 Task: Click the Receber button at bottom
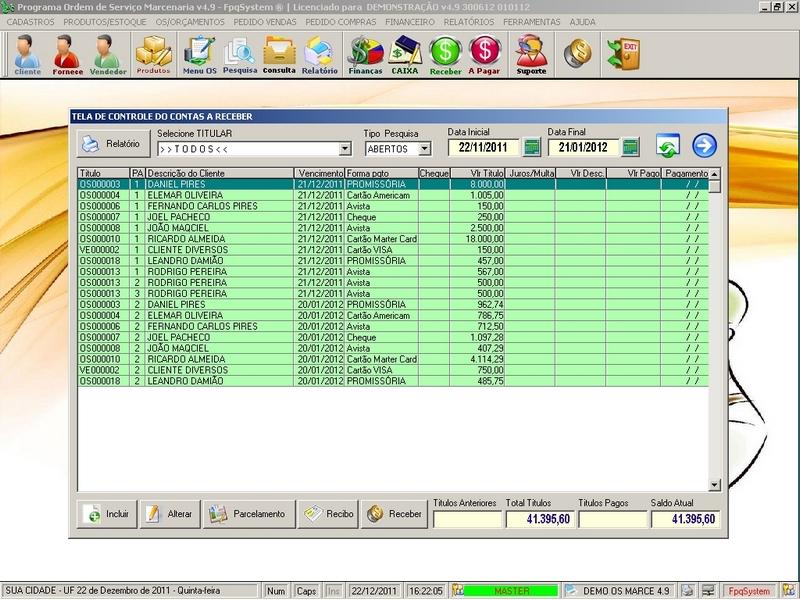tap(394, 514)
